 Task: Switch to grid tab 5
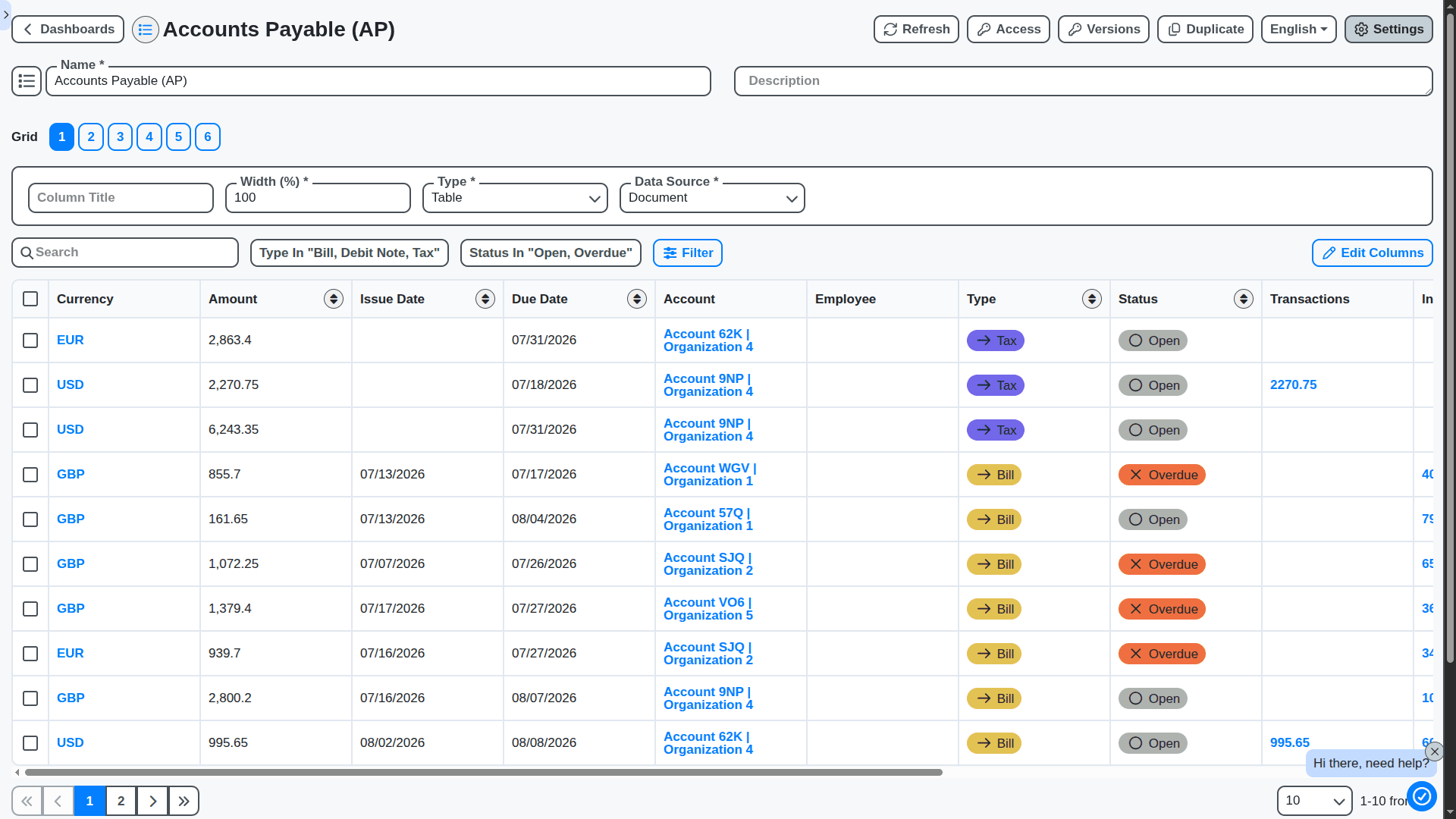click(x=178, y=137)
